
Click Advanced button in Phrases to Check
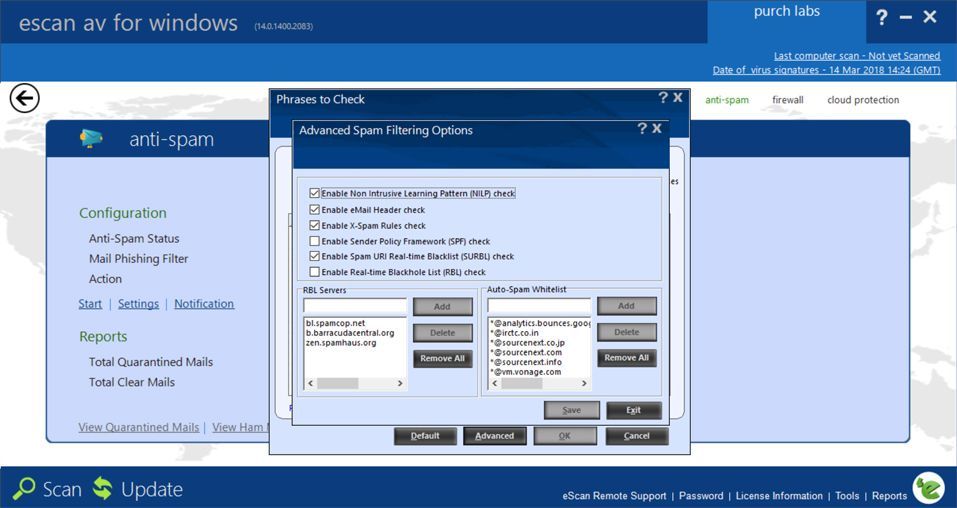(495, 436)
